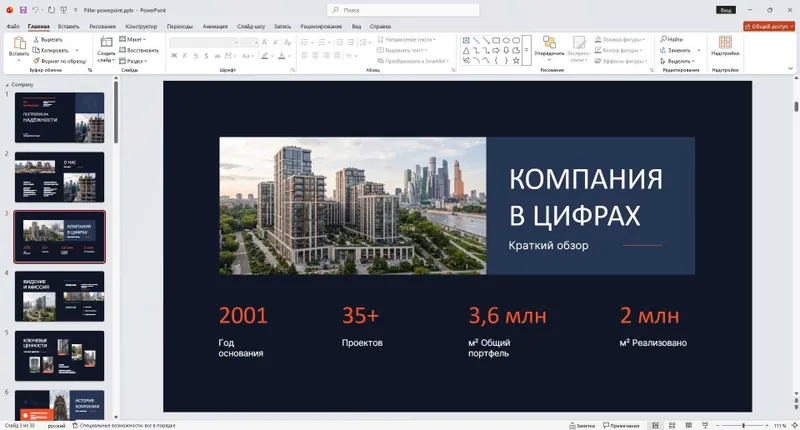This screenshot has height=430, width=800.
Task: Select the triangle shape in the shapes gallery
Action: (x=466, y=50)
